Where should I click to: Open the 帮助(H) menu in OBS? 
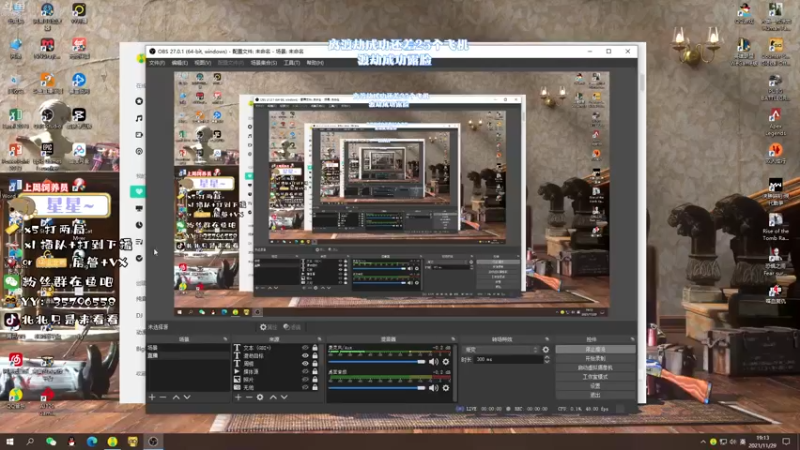[x=315, y=63]
